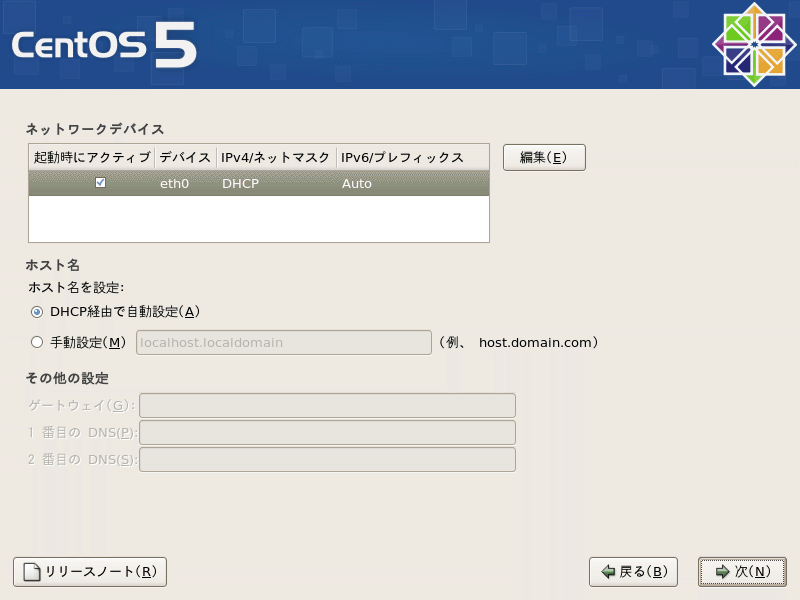The height and width of the screenshot is (600, 800).
Task: Click the 起動時にアクティブ column header
Action: (x=92, y=157)
